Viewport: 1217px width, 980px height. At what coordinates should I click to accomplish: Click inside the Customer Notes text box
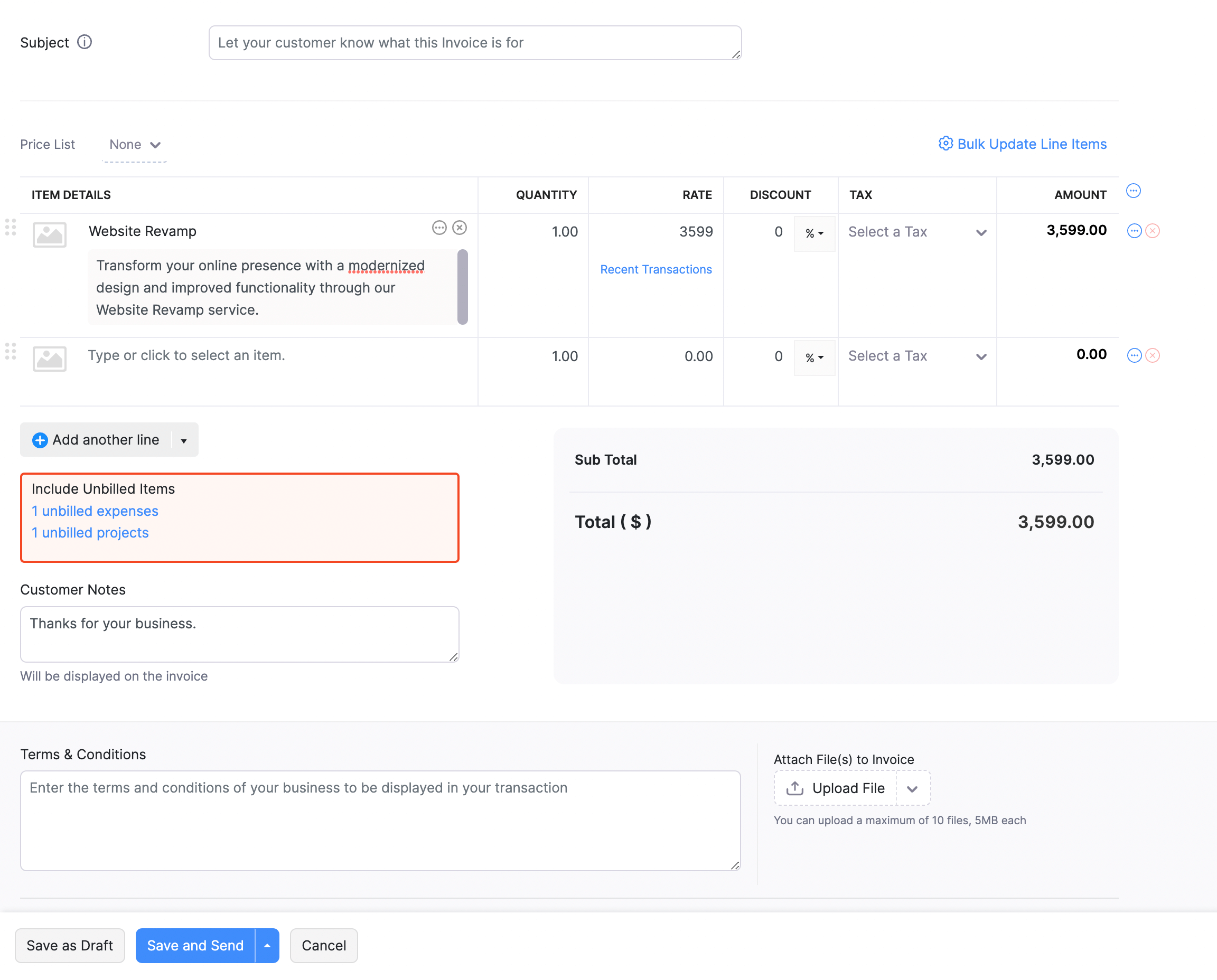(x=239, y=634)
